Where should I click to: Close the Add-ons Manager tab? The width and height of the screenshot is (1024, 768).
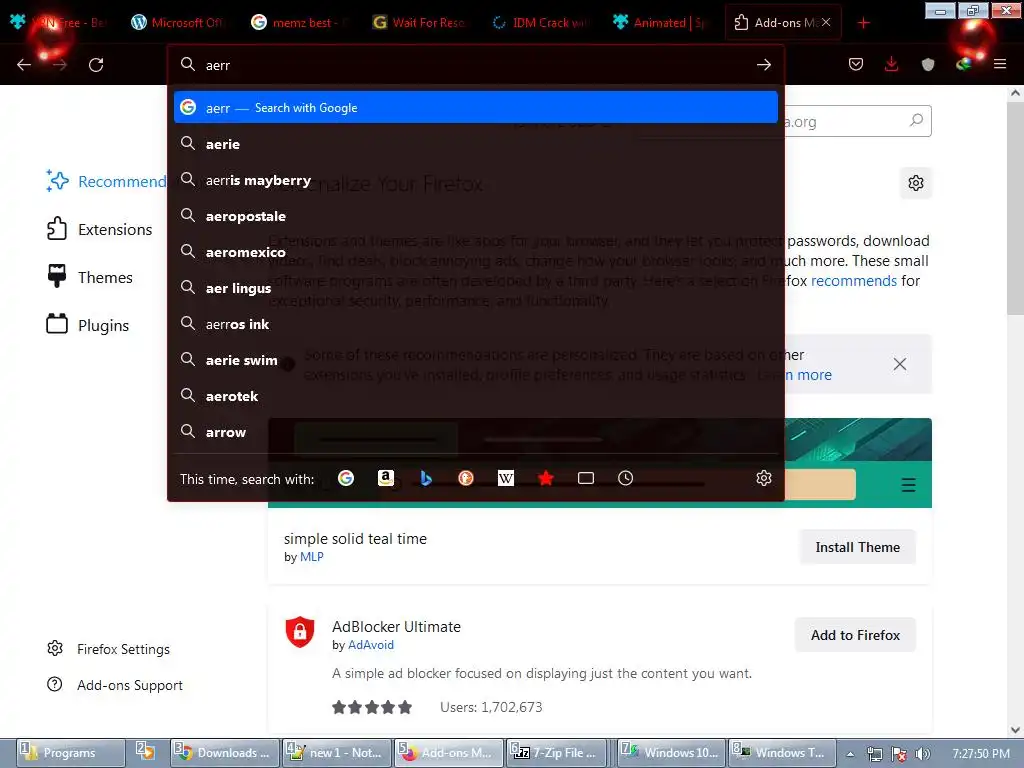[x=825, y=22]
